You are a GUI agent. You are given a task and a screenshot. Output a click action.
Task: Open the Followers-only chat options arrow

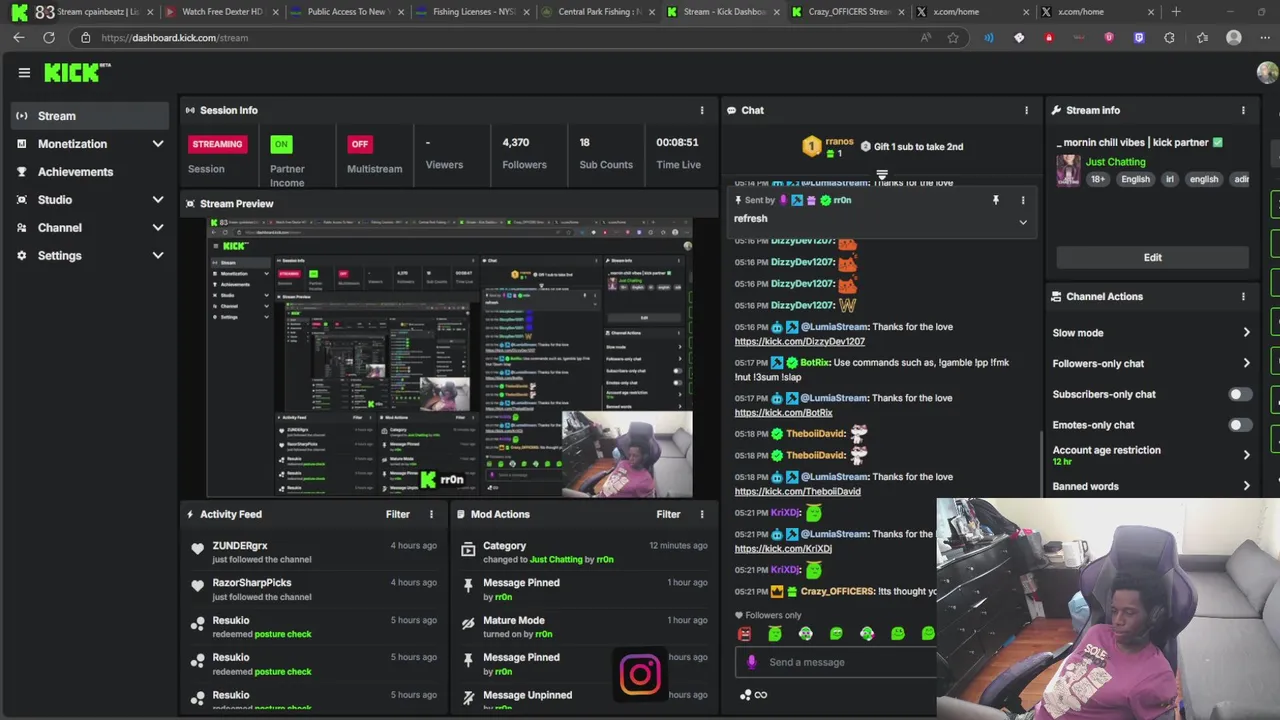pyautogui.click(x=1246, y=363)
